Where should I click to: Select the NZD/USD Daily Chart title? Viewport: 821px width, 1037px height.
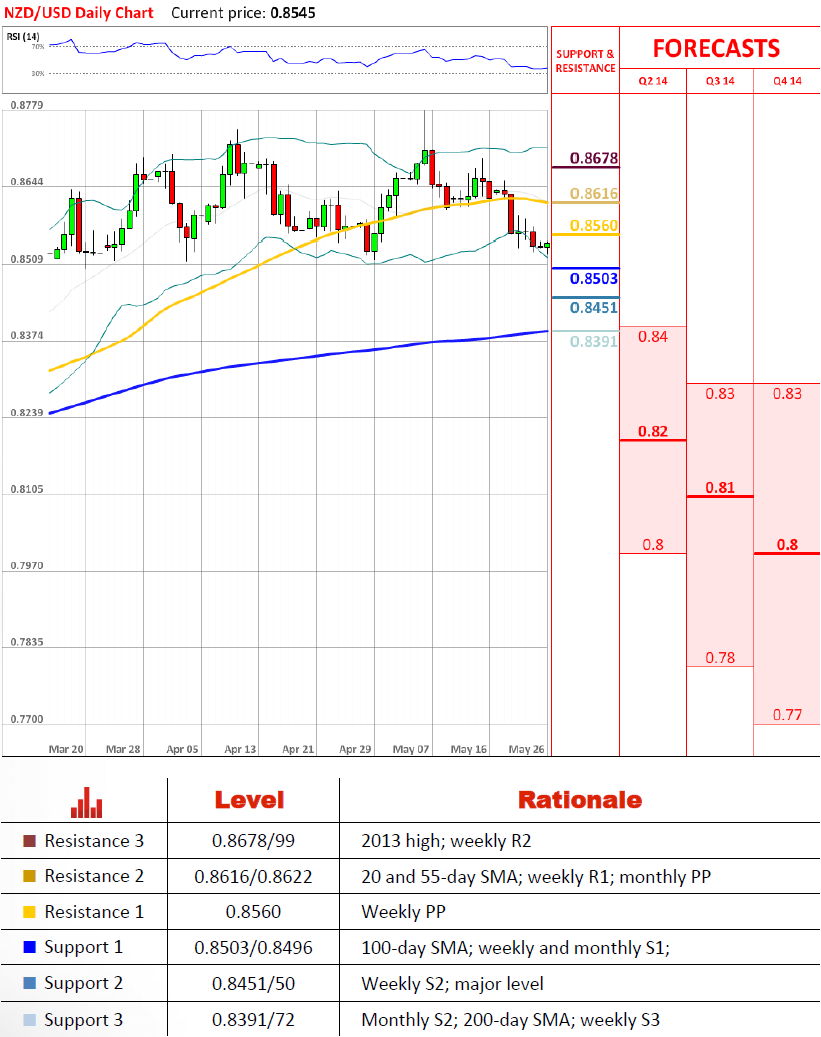point(79,13)
